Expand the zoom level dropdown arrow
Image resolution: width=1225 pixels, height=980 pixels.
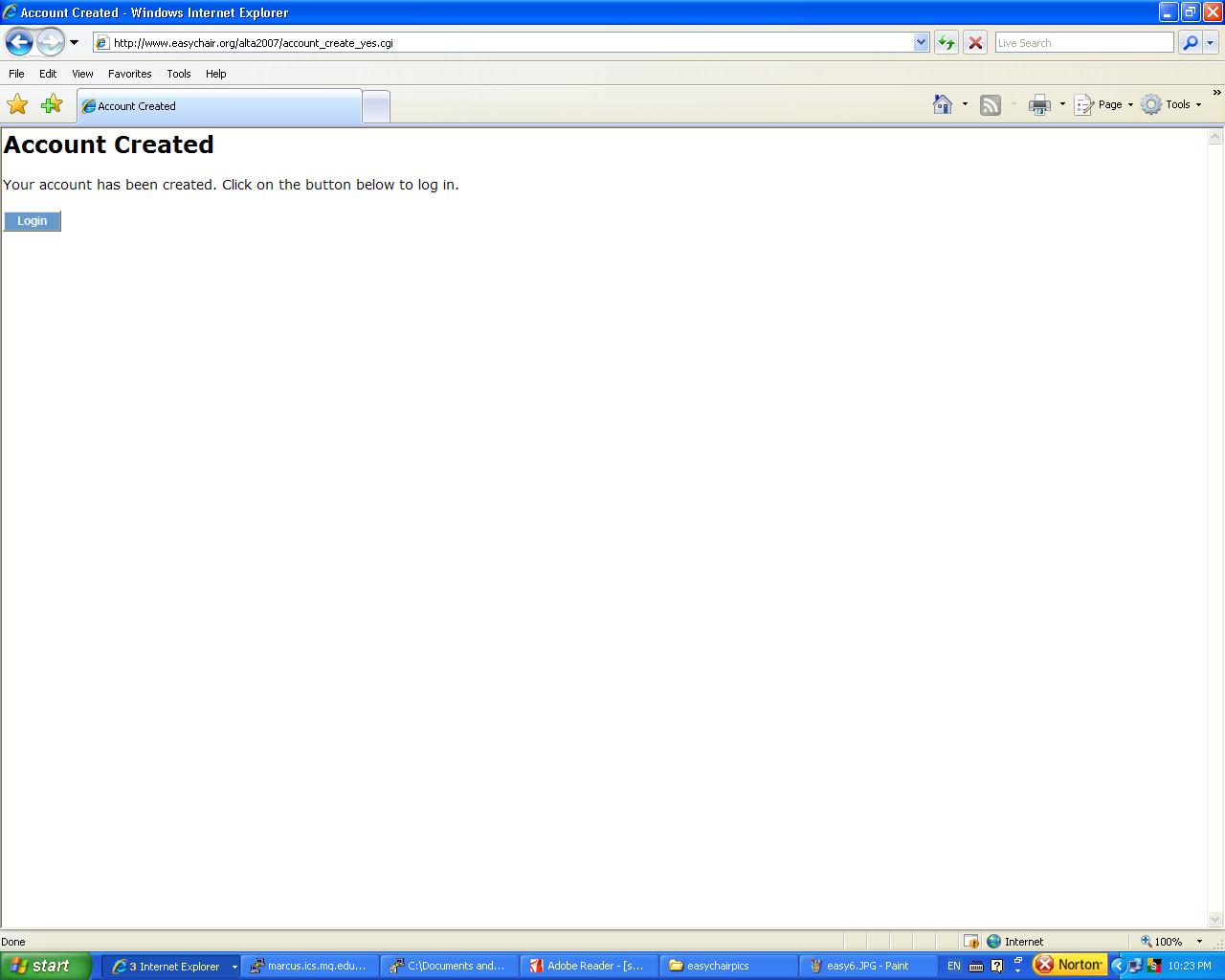click(1199, 942)
